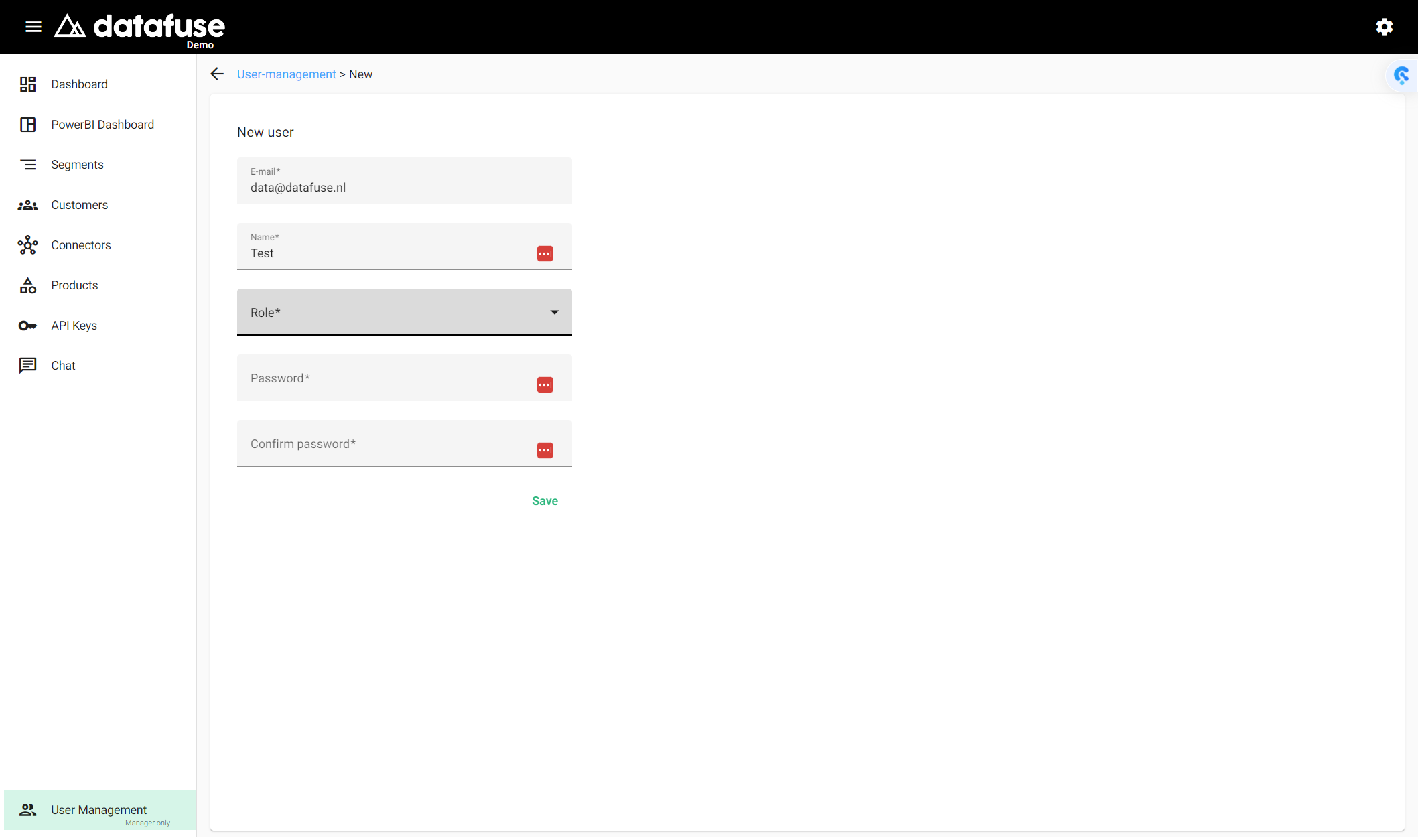Screen dimensions: 1418x840
Task: Open the hamburger menu in the header
Action: point(33,27)
